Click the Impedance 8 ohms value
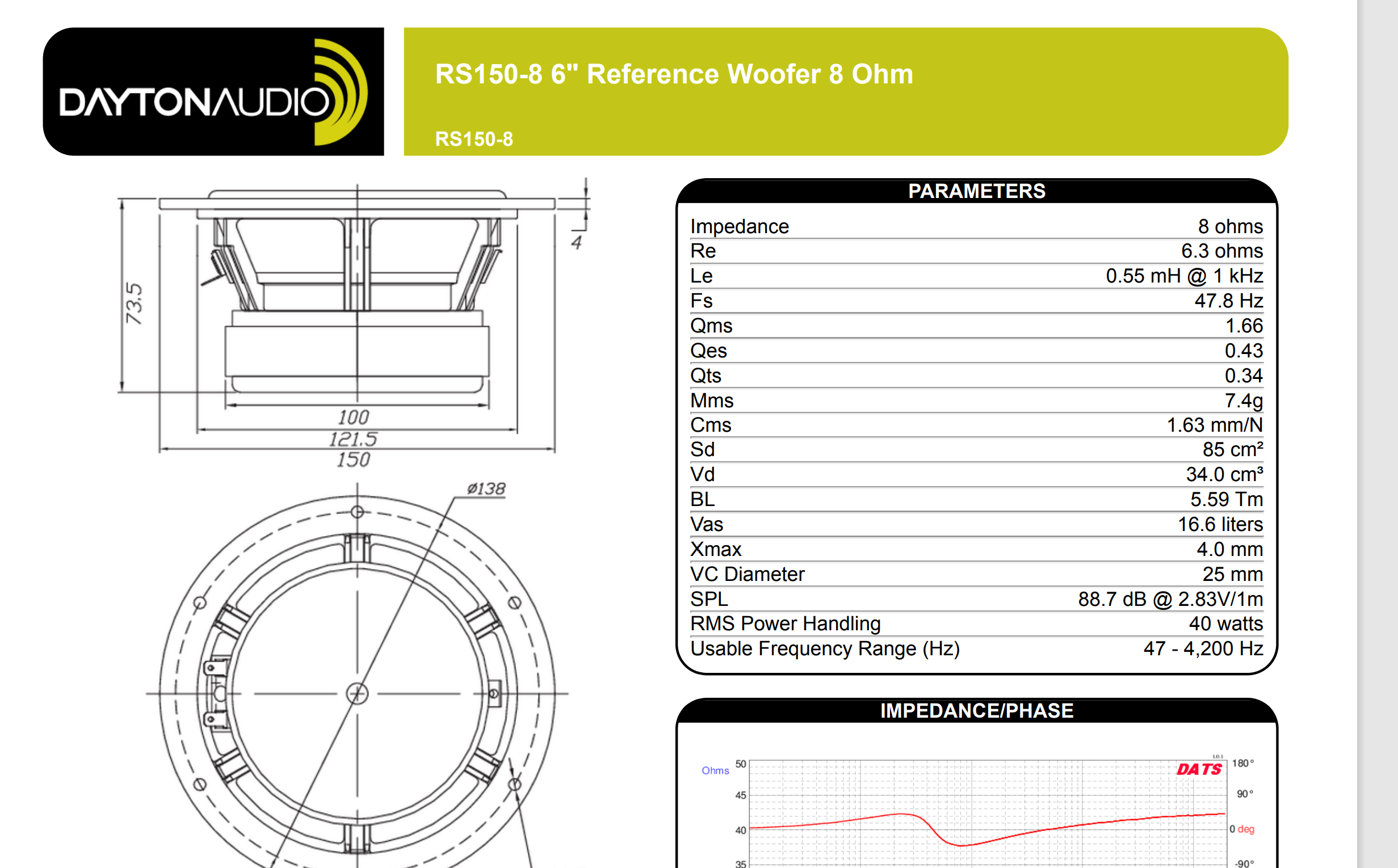 tap(1230, 226)
